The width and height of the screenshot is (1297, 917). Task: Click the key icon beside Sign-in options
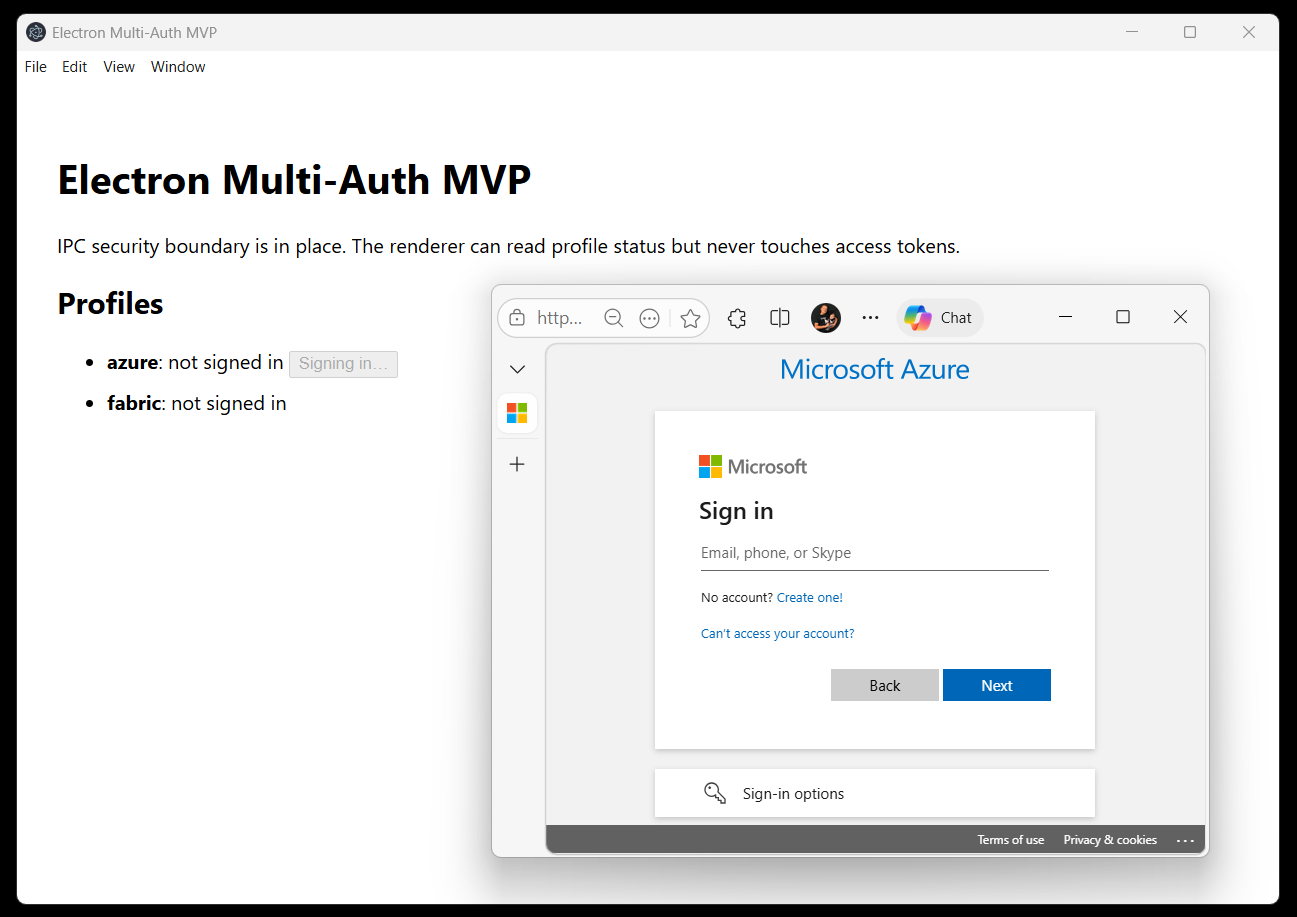715,793
